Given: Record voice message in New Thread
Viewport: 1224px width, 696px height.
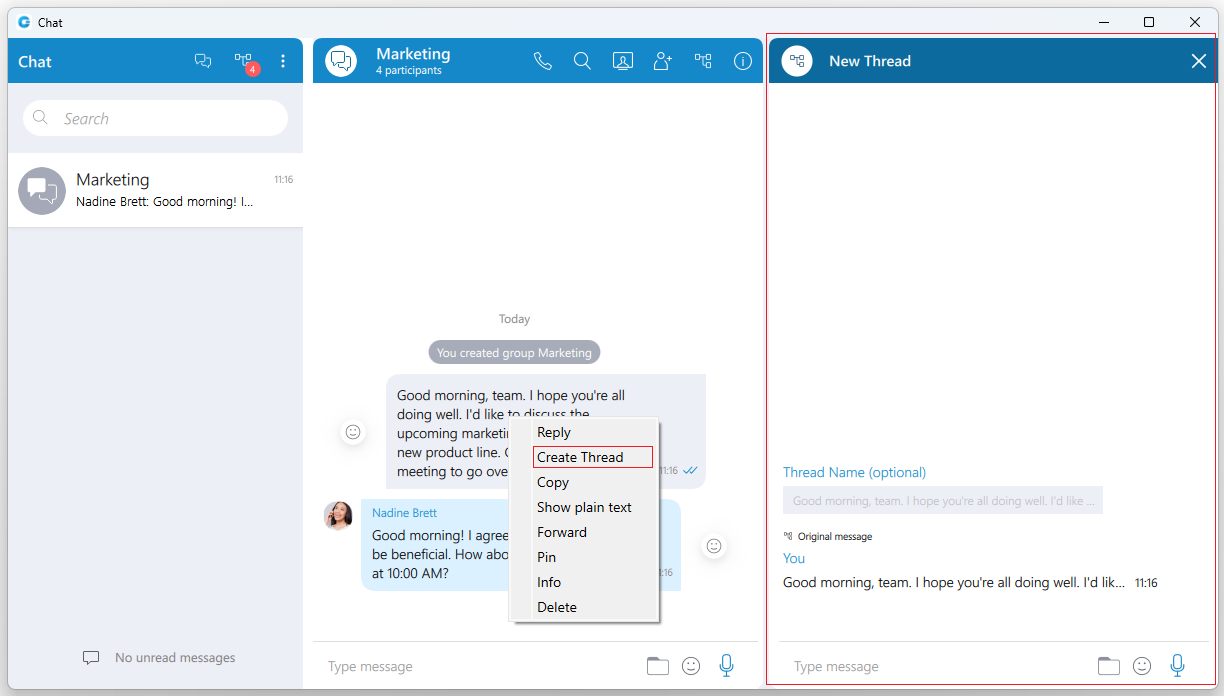Looking at the screenshot, I should tap(1178, 666).
